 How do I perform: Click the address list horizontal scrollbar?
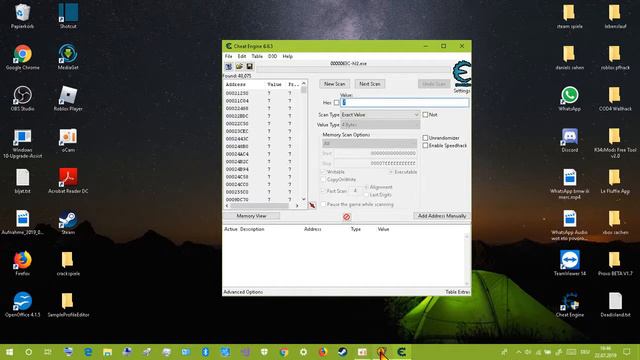click(x=262, y=206)
